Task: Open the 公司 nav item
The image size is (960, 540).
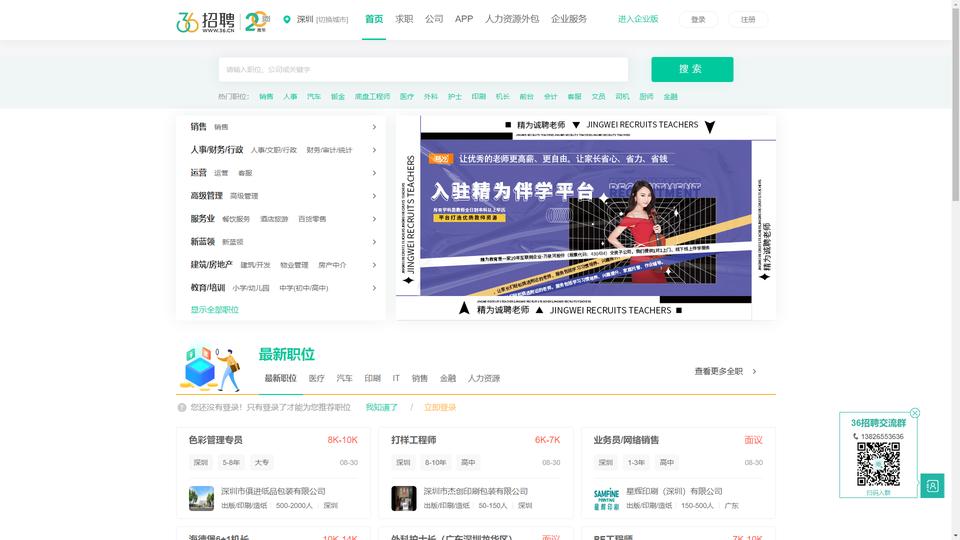Action: click(x=434, y=19)
